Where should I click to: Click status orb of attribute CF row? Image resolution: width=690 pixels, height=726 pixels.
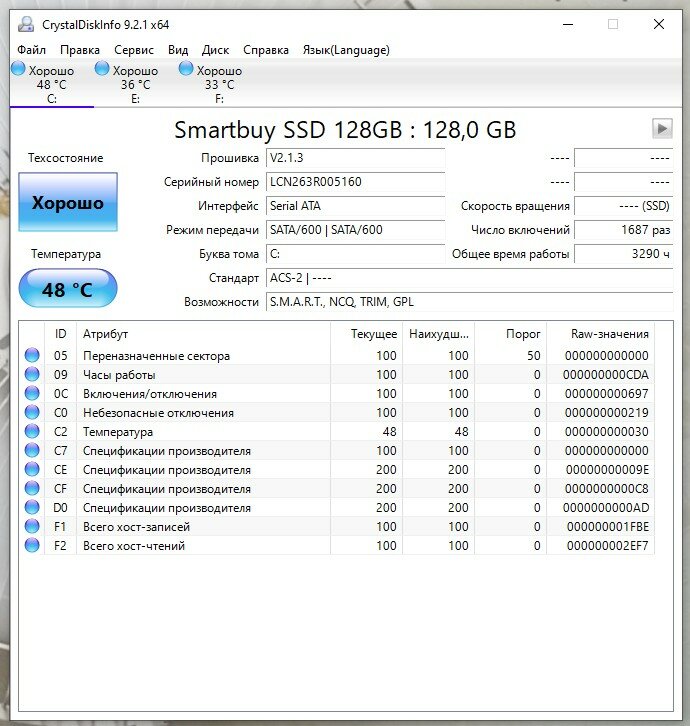tap(32, 488)
